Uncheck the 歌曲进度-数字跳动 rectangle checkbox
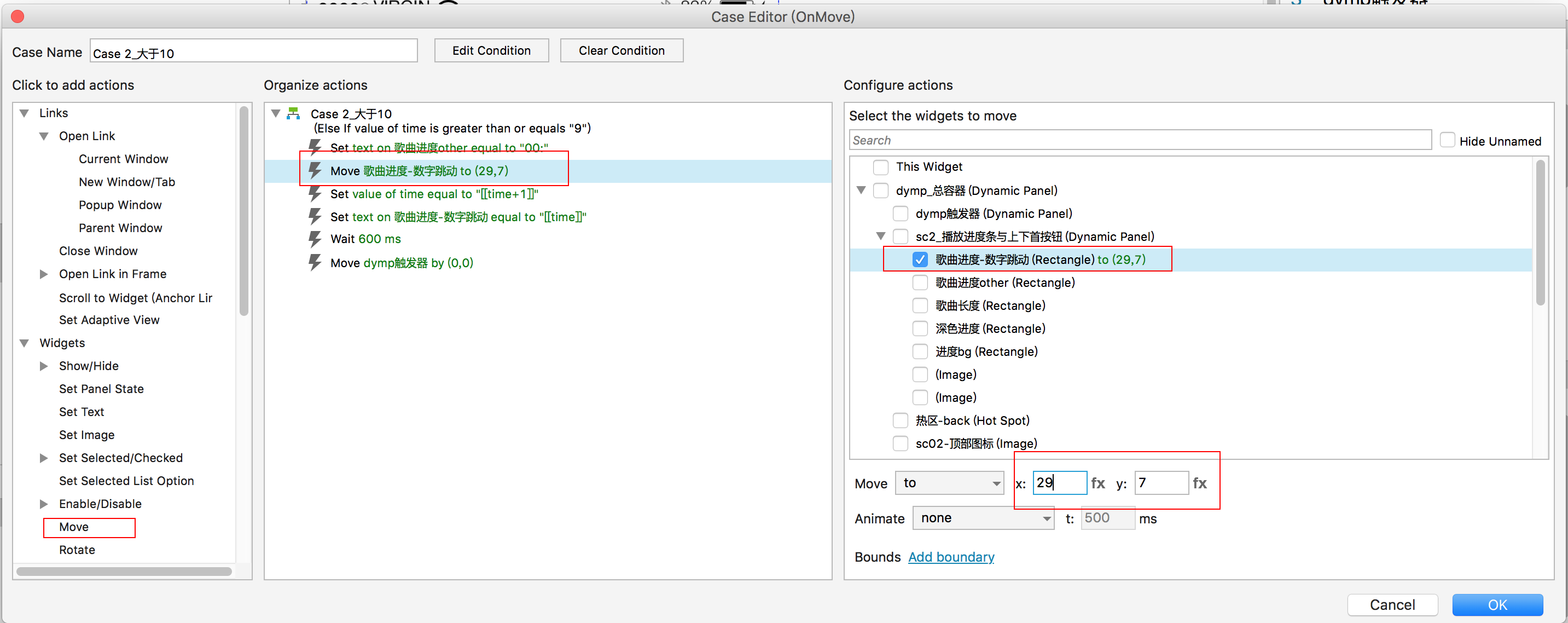1568x623 pixels. tap(920, 259)
